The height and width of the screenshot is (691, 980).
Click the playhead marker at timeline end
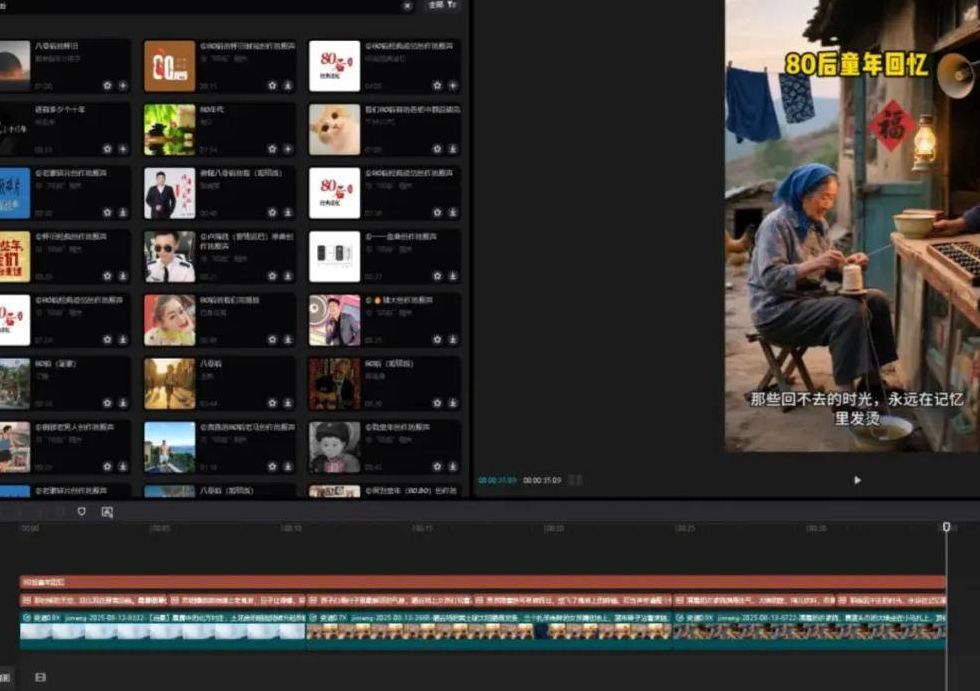946,526
